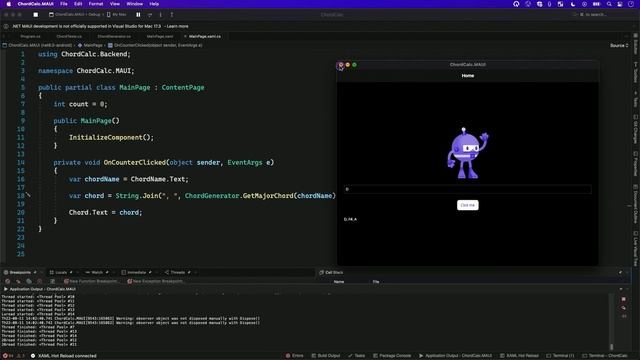Open the Locals panel tab
Viewport: 640px width, 360px height.
tap(61, 272)
